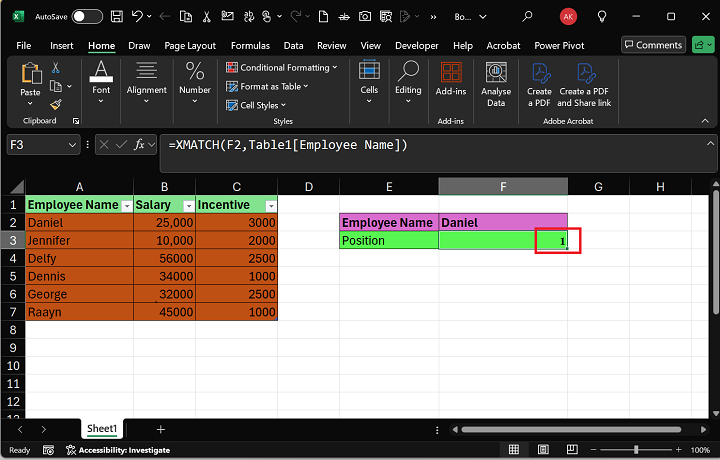The image size is (720, 460).
Task: Click the Cut scissors icon in the quick access toolbar
Action: (x=207, y=17)
